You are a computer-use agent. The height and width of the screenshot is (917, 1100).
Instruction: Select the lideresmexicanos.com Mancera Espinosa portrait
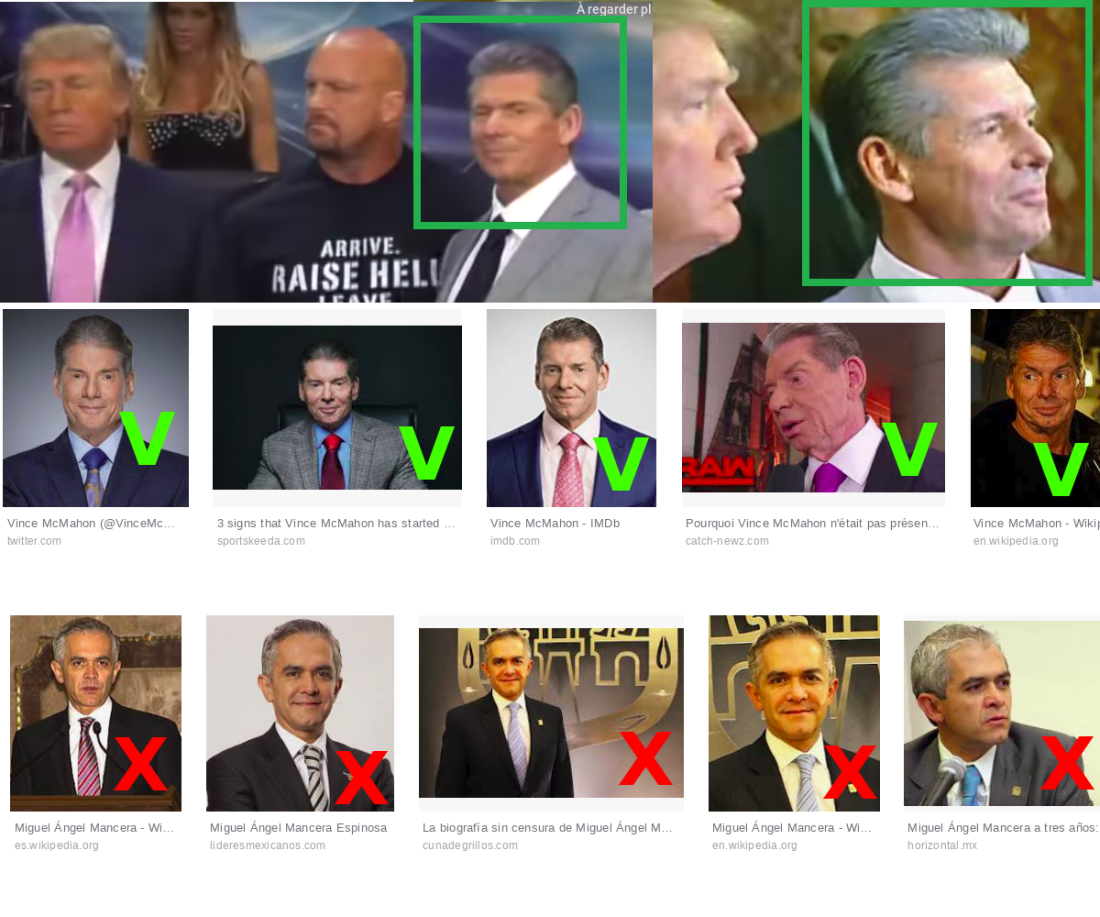(300, 713)
